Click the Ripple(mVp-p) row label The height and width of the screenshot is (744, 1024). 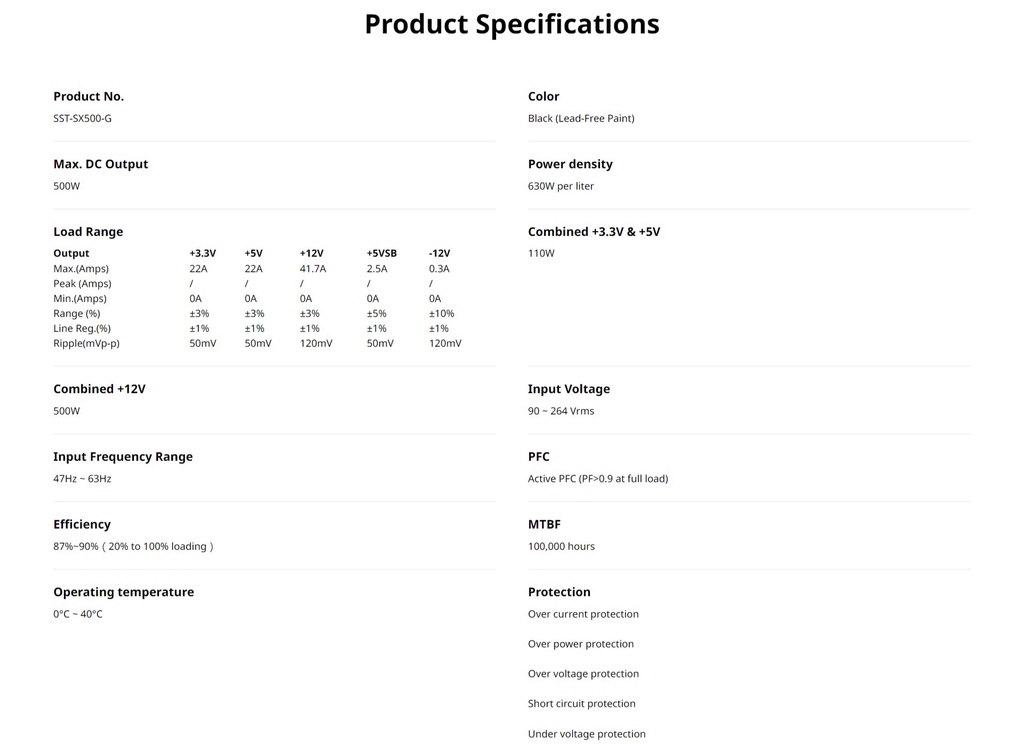click(86, 344)
